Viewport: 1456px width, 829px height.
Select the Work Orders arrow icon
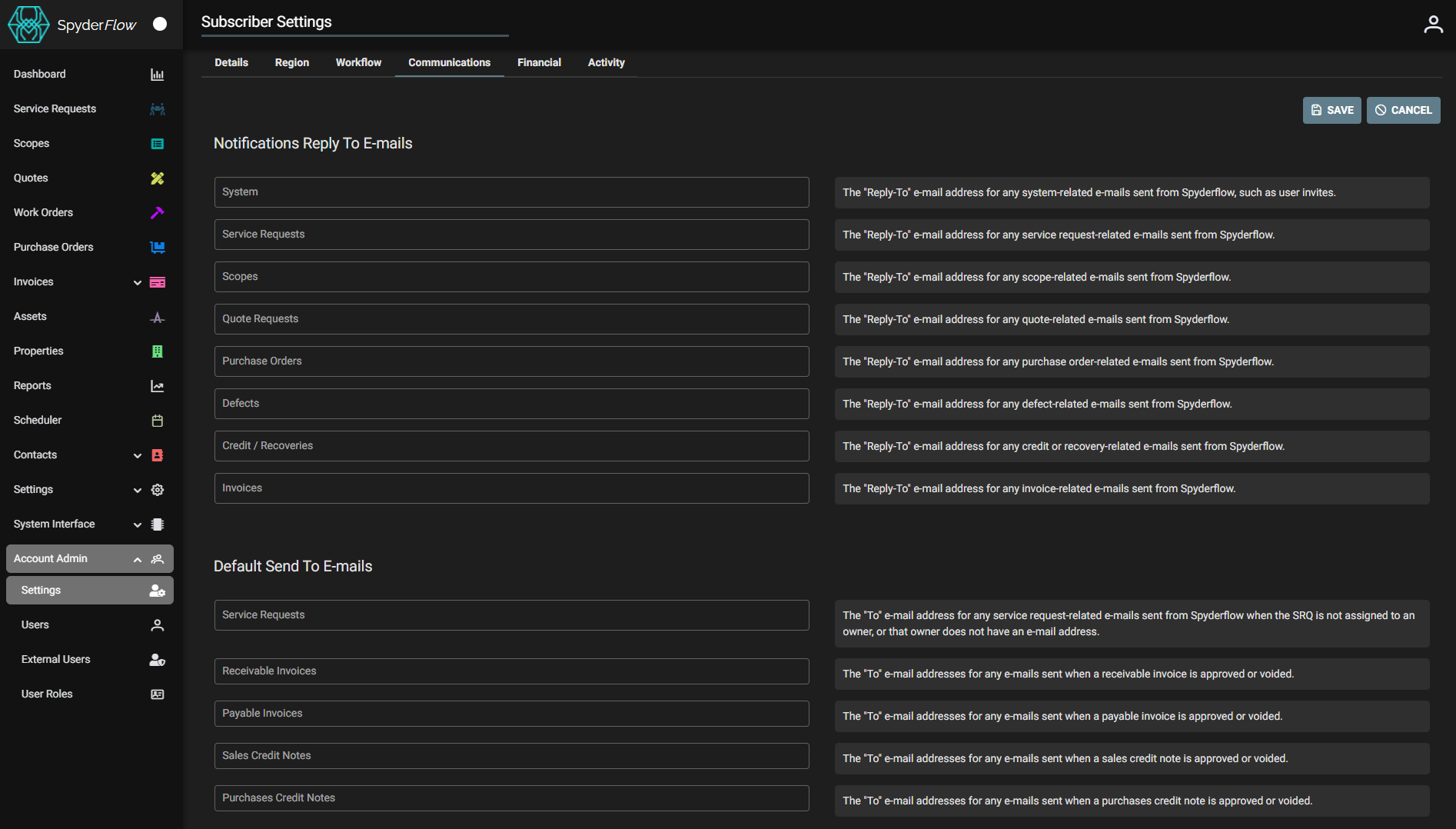[157, 212]
